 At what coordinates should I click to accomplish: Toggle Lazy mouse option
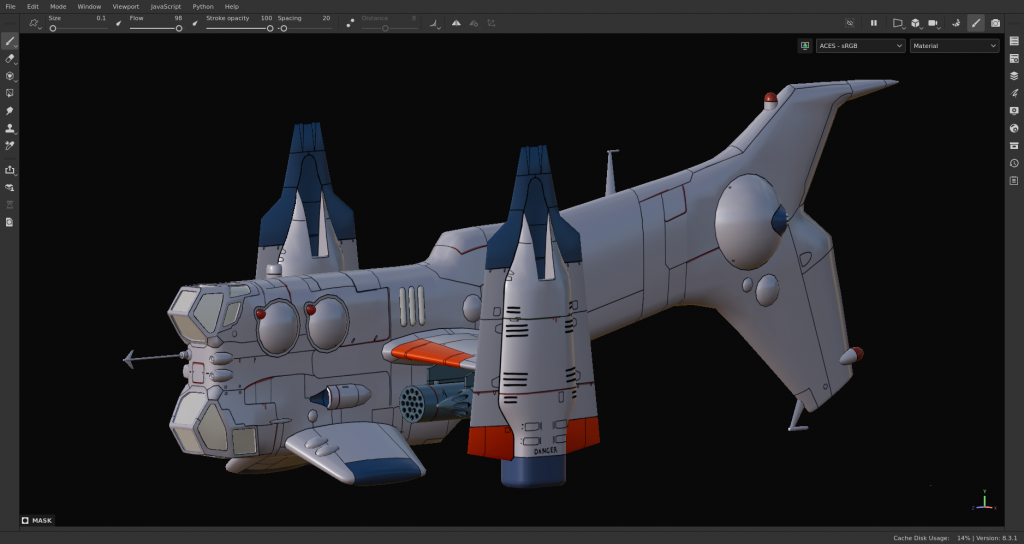tap(350, 24)
